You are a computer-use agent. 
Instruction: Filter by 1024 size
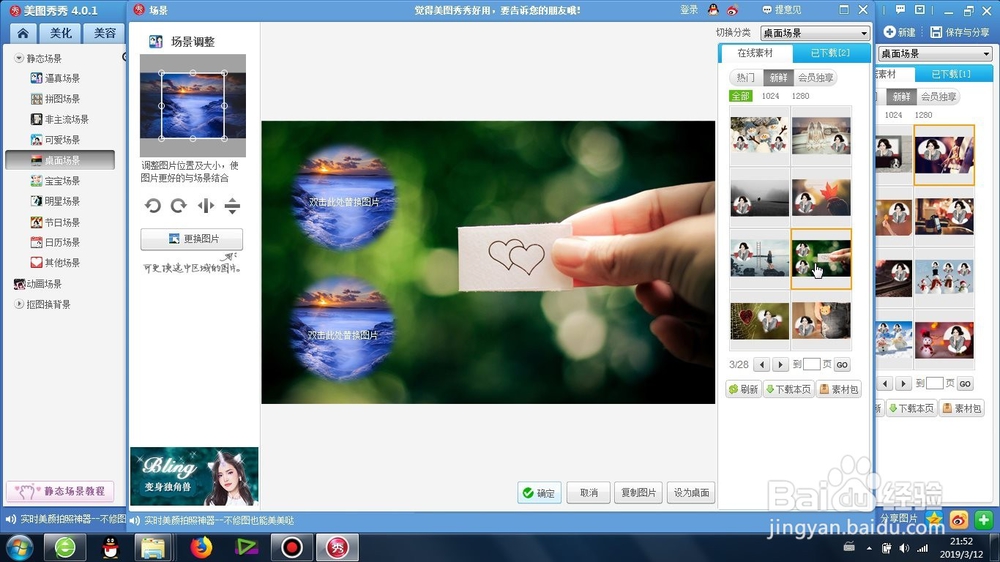(770, 96)
